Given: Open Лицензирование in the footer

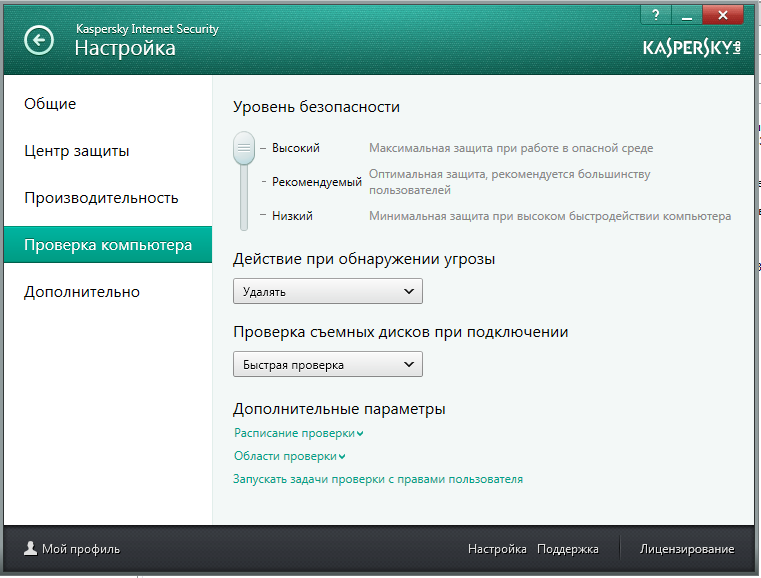Looking at the screenshot, I should (x=687, y=549).
